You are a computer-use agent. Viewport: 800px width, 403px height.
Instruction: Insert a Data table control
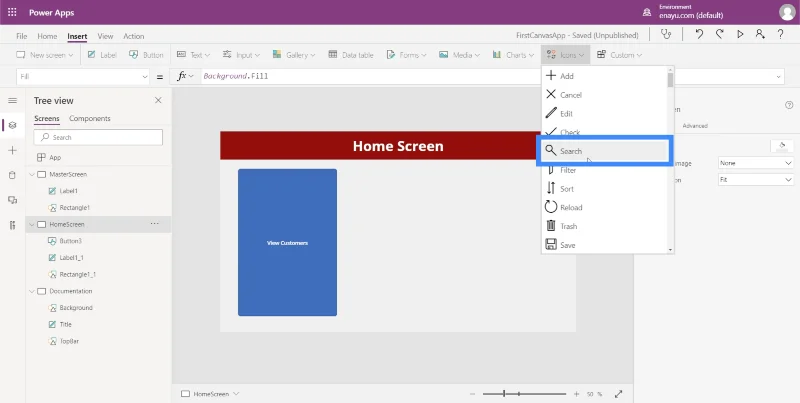[x=351, y=55]
